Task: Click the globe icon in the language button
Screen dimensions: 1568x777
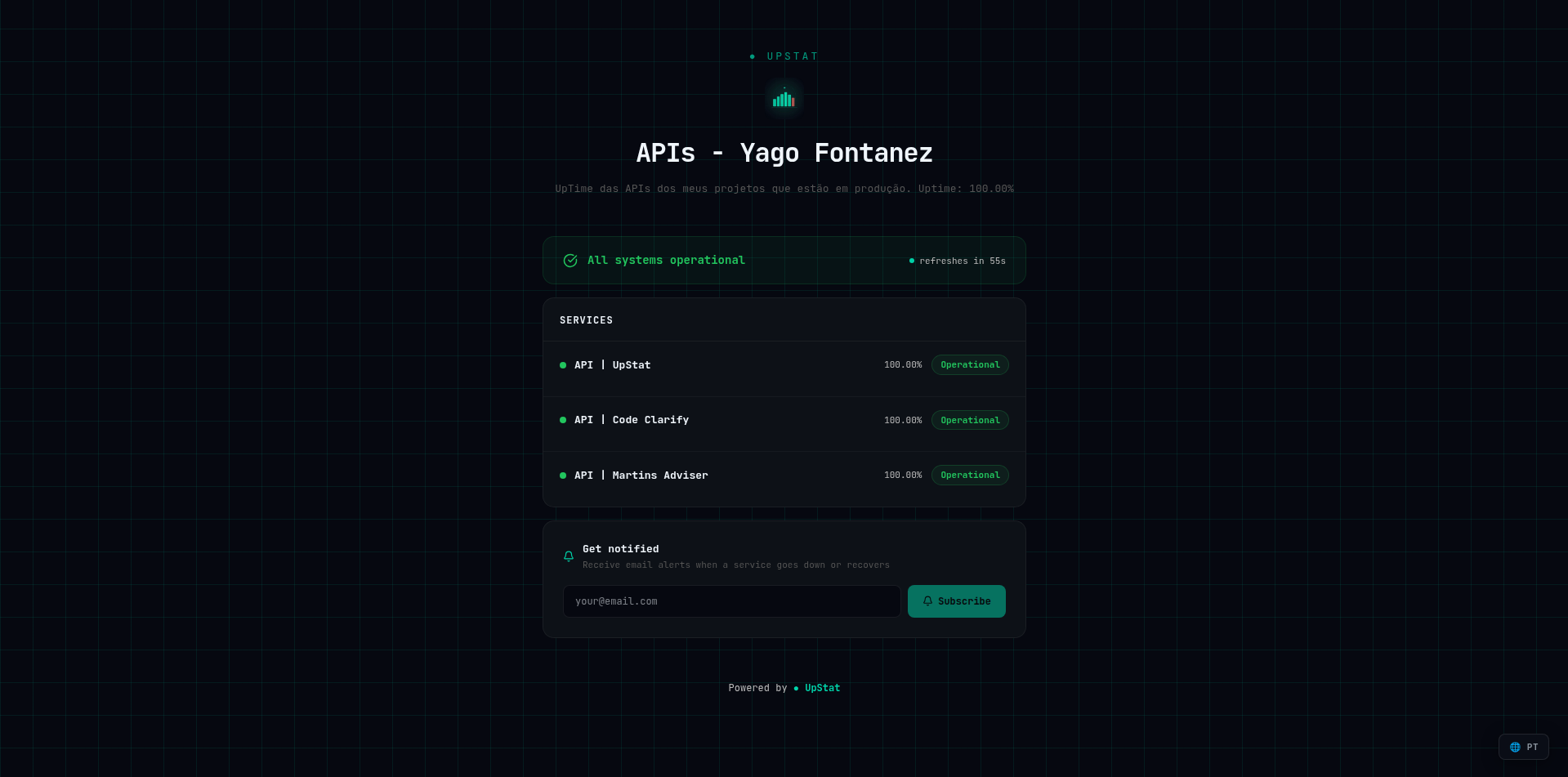Action: point(1515,747)
